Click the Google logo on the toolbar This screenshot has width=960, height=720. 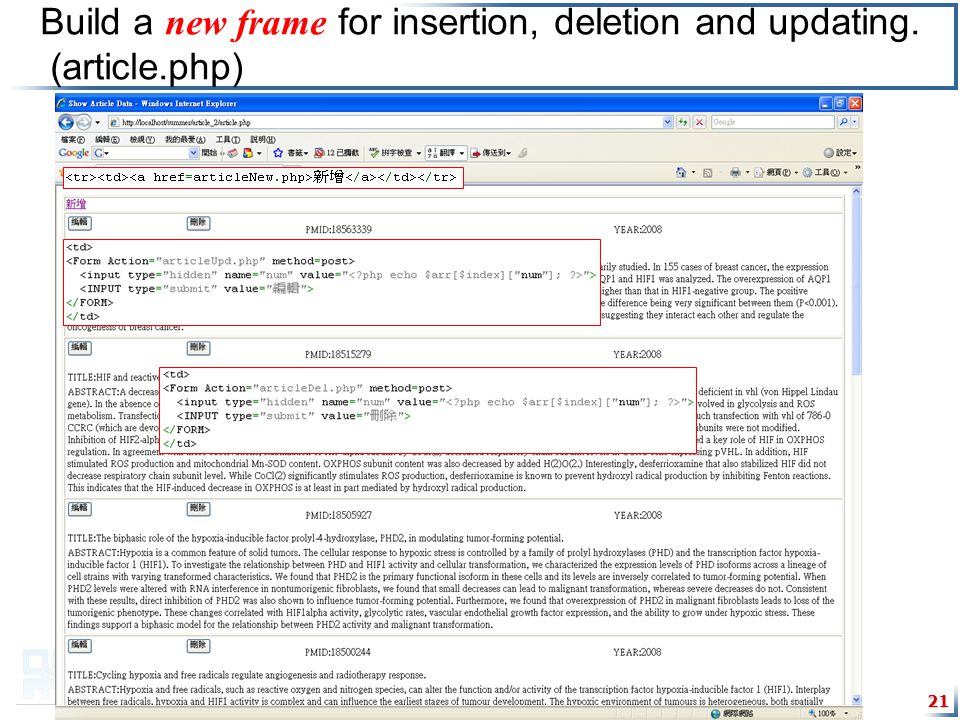74,153
